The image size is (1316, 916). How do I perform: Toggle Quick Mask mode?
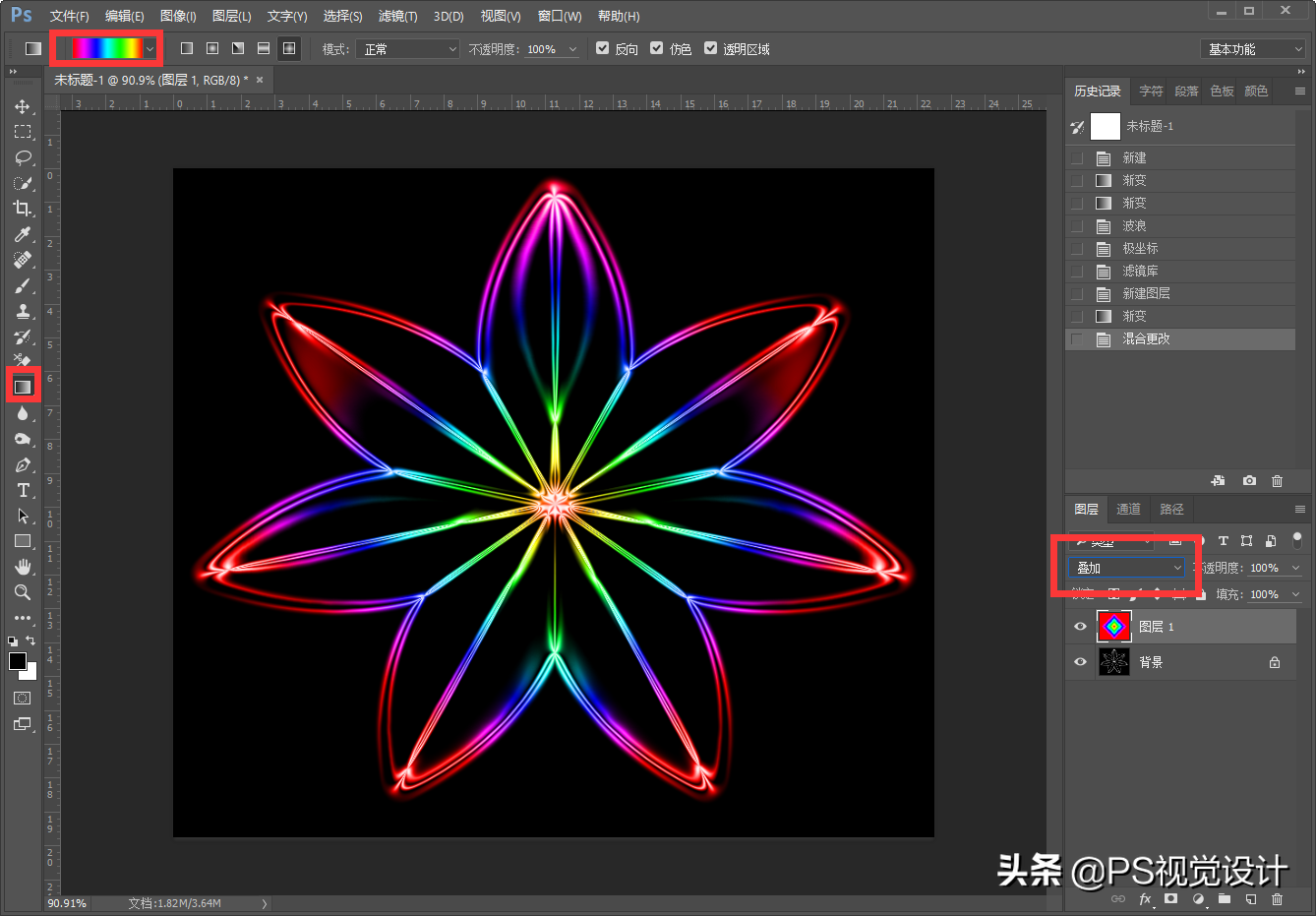coord(23,698)
